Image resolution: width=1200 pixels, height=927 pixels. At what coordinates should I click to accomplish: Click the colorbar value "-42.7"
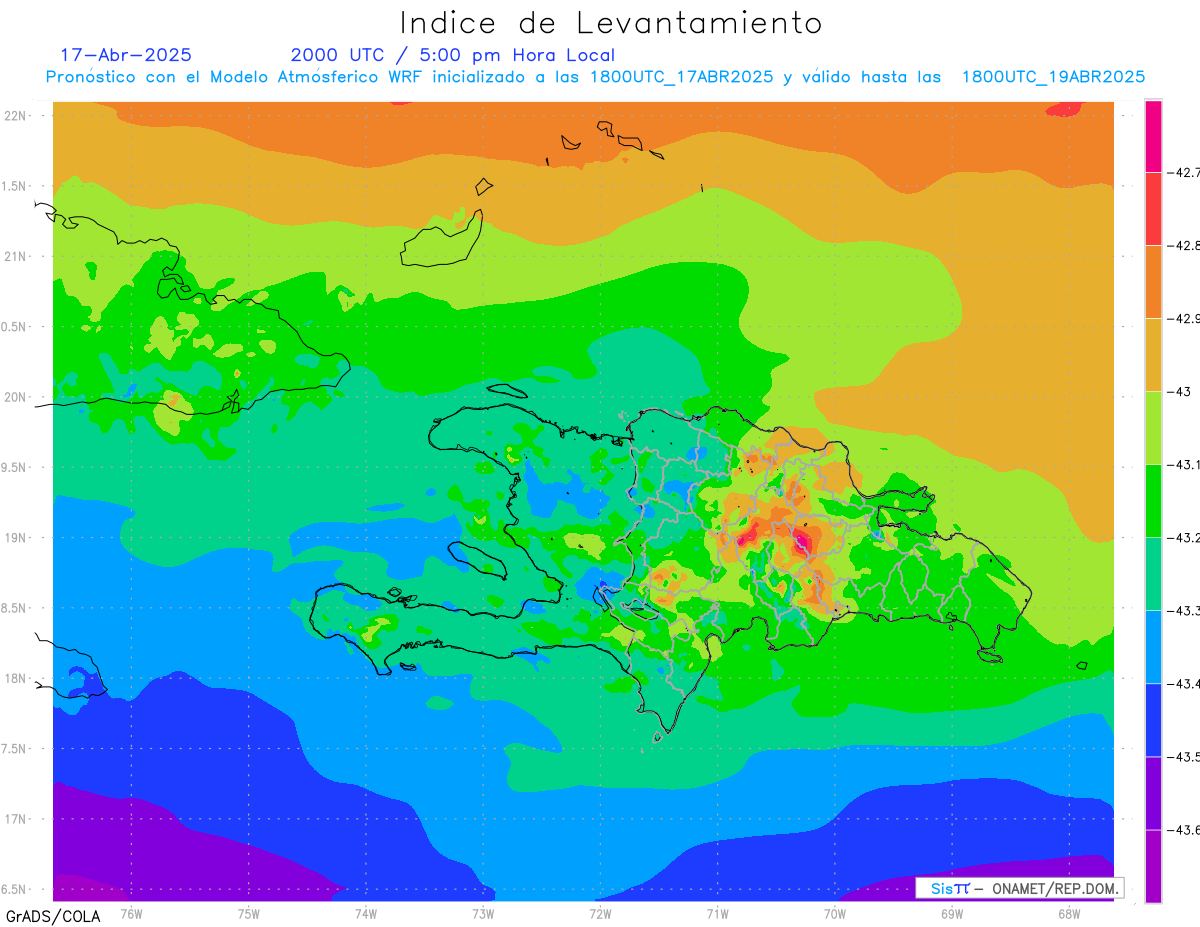click(1184, 173)
